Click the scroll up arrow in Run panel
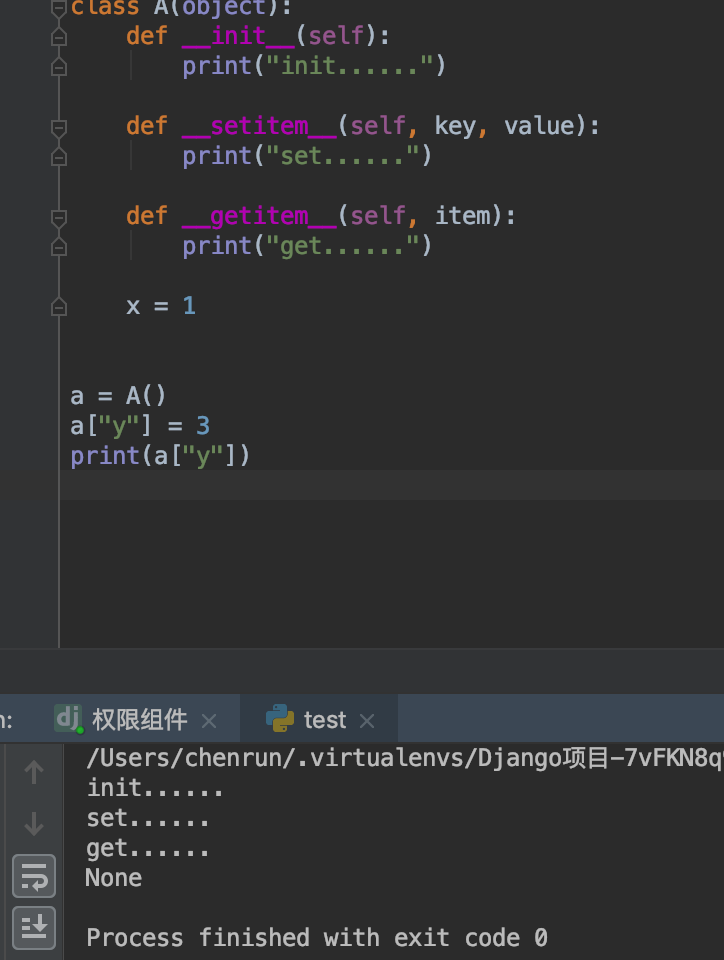This screenshot has width=724, height=960. click(x=34, y=771)
